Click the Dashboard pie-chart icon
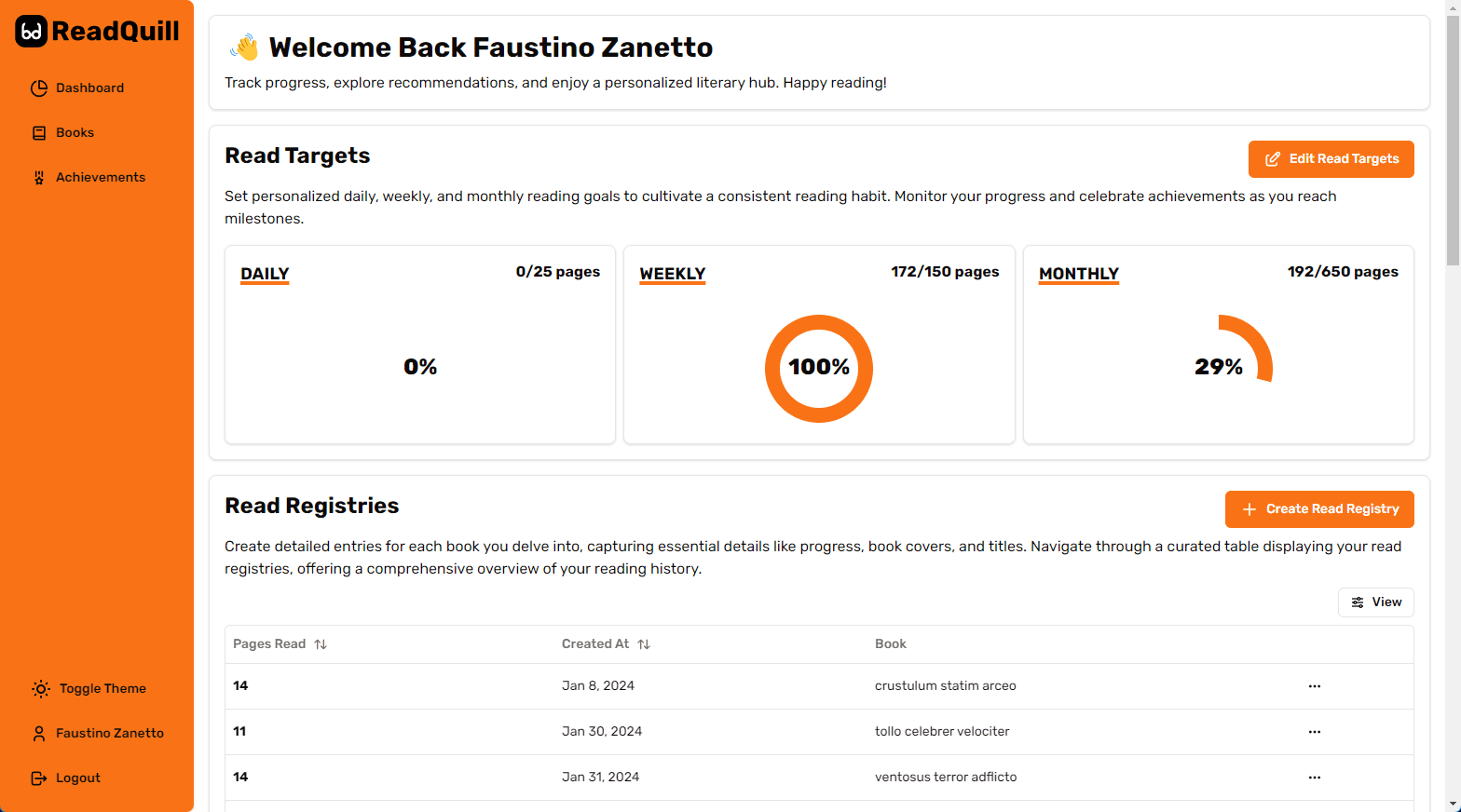The image size is (1461, 812). [x=39, y=88]
